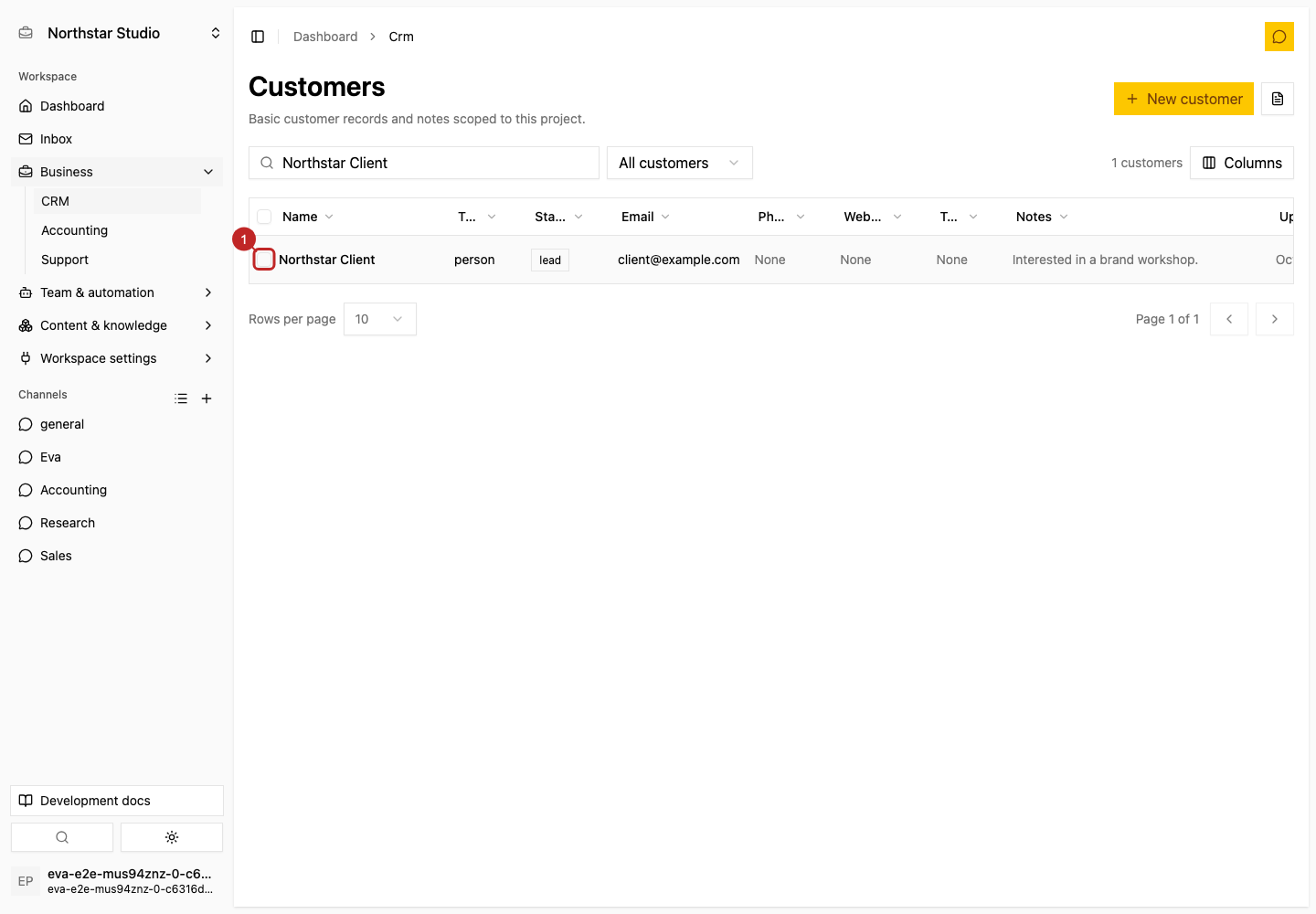Image resolution: width=1316 pixels, height=914 pixels.
Task: Open the Name column sort menu
Action: tap(308, 217)
